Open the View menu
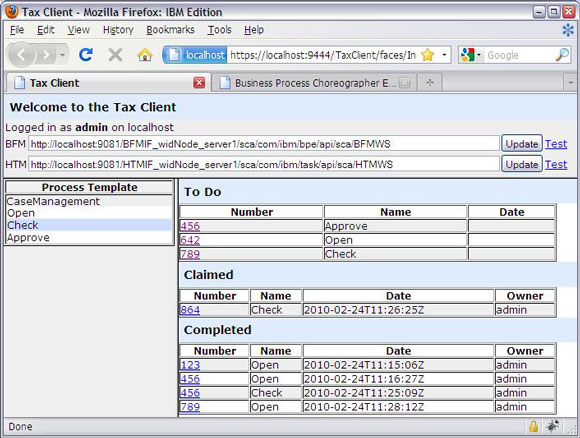 coord(78,30)
